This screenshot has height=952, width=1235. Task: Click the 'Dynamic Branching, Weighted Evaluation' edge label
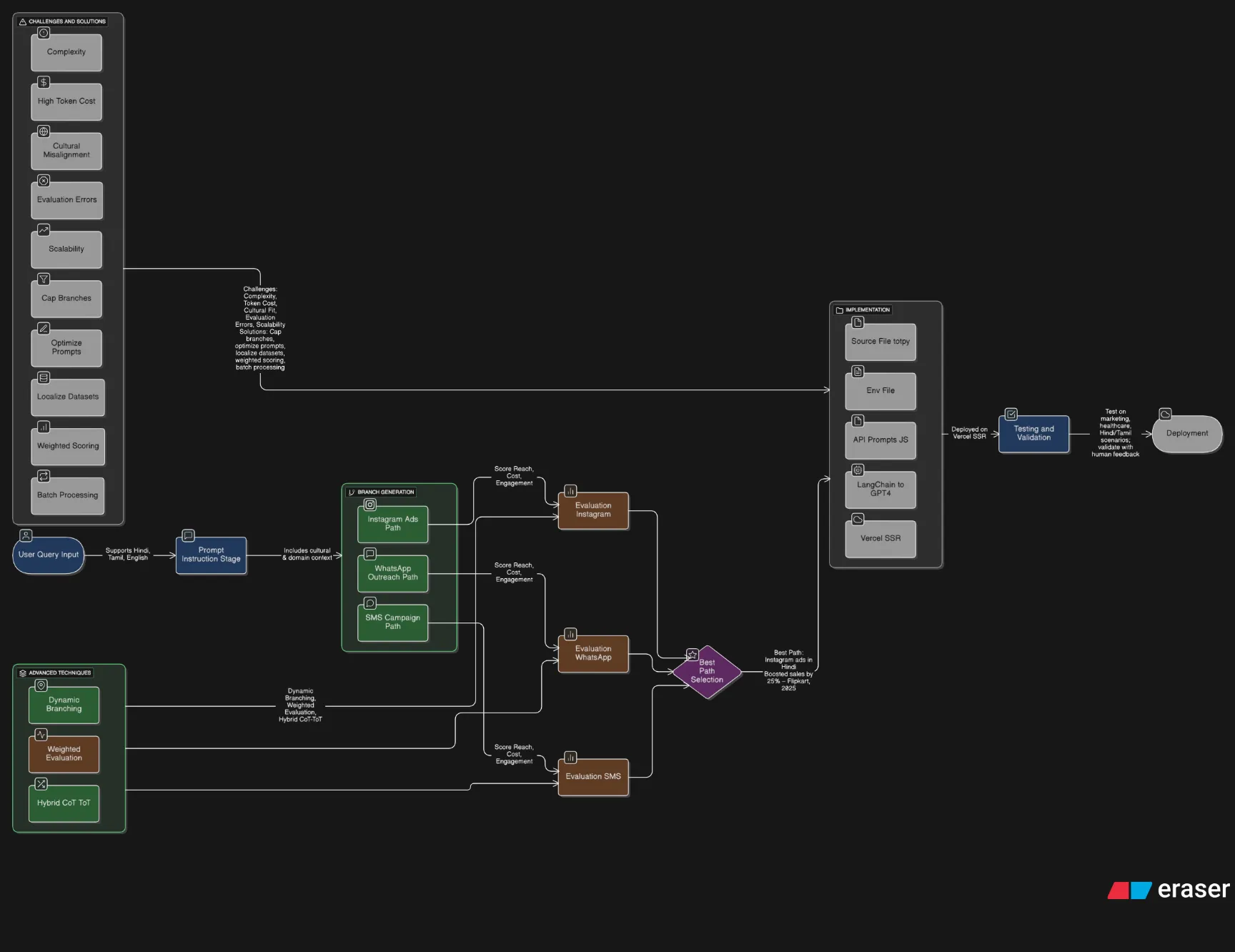[300, 705]
